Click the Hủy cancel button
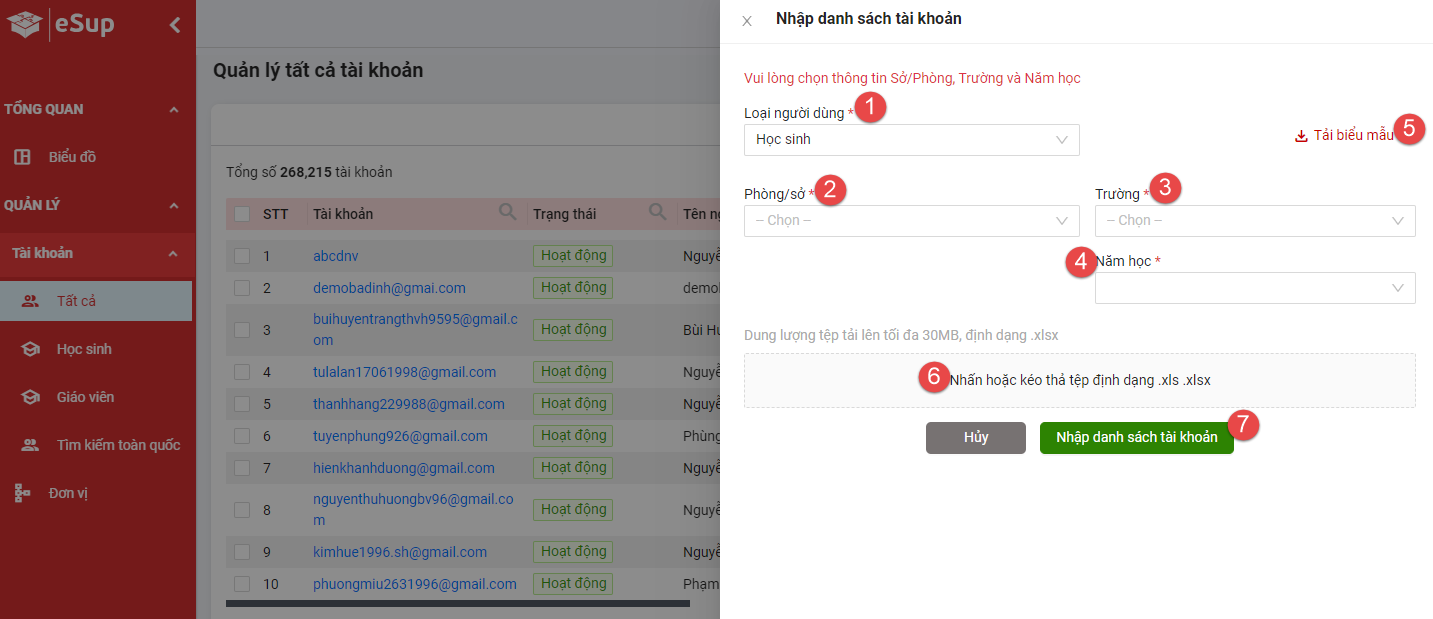The image size is (1433, 619). click(975, 438)
